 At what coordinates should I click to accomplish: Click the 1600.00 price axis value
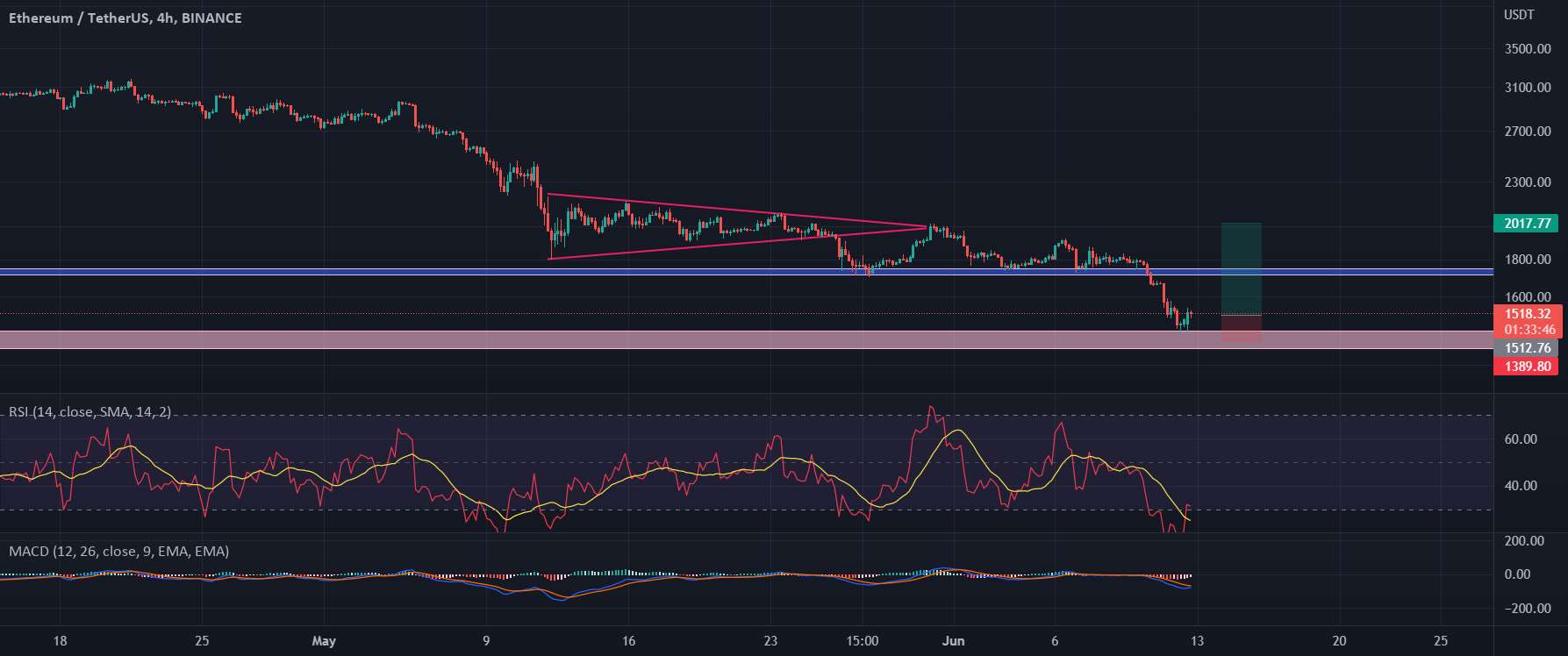coord(1527,297)
